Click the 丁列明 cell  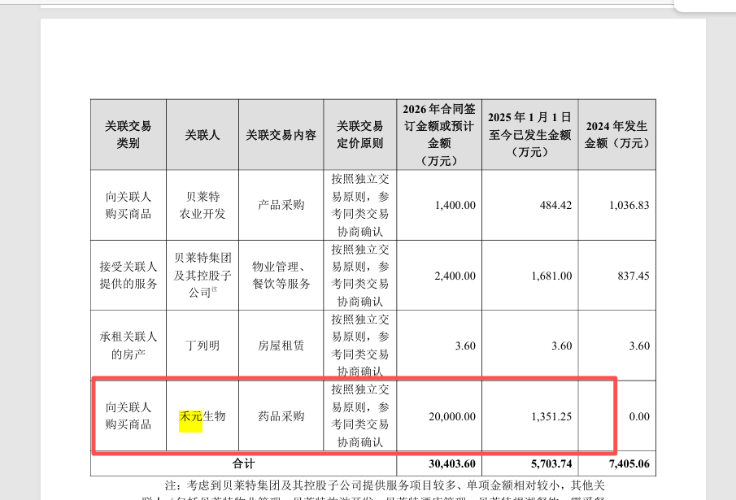tap(202, 346)
